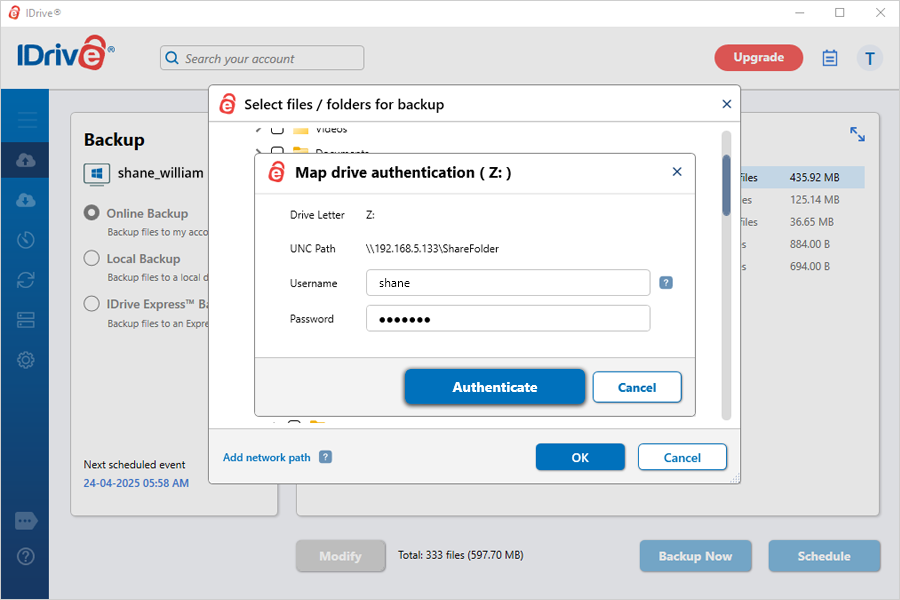Screen dimensions: 900x600
Task: Select the Local Backup radio button
Action: 92,258
